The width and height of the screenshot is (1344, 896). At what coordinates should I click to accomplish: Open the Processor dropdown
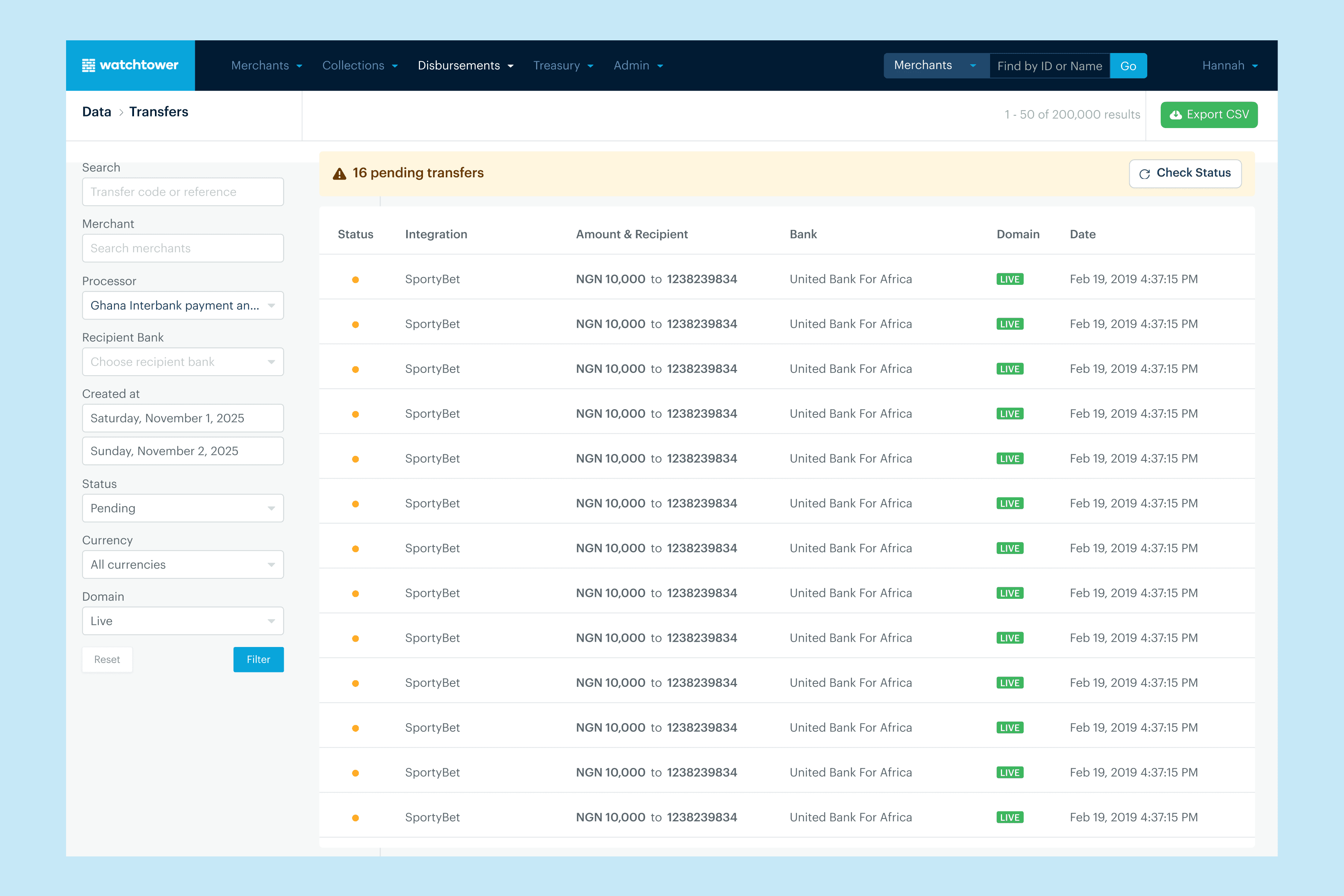183,305
